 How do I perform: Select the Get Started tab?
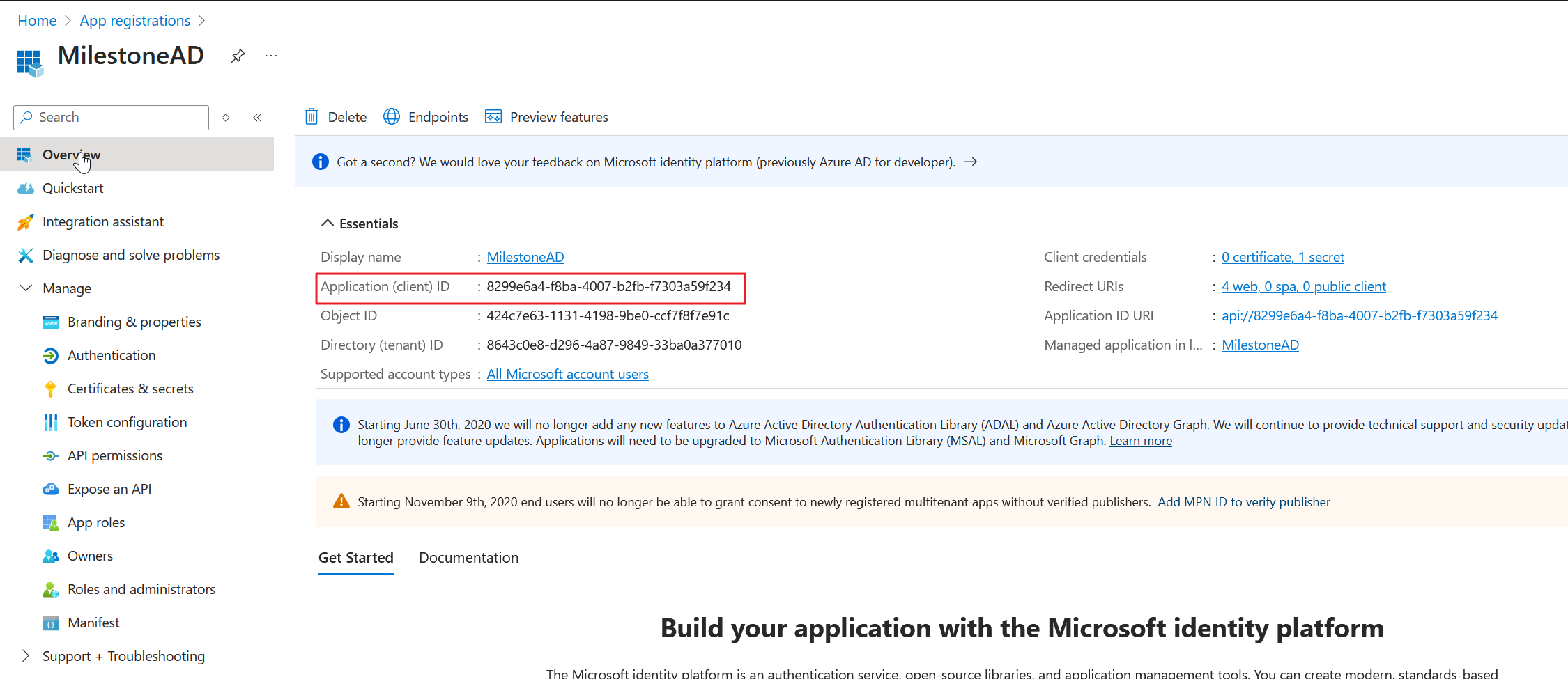coord(355,557)
